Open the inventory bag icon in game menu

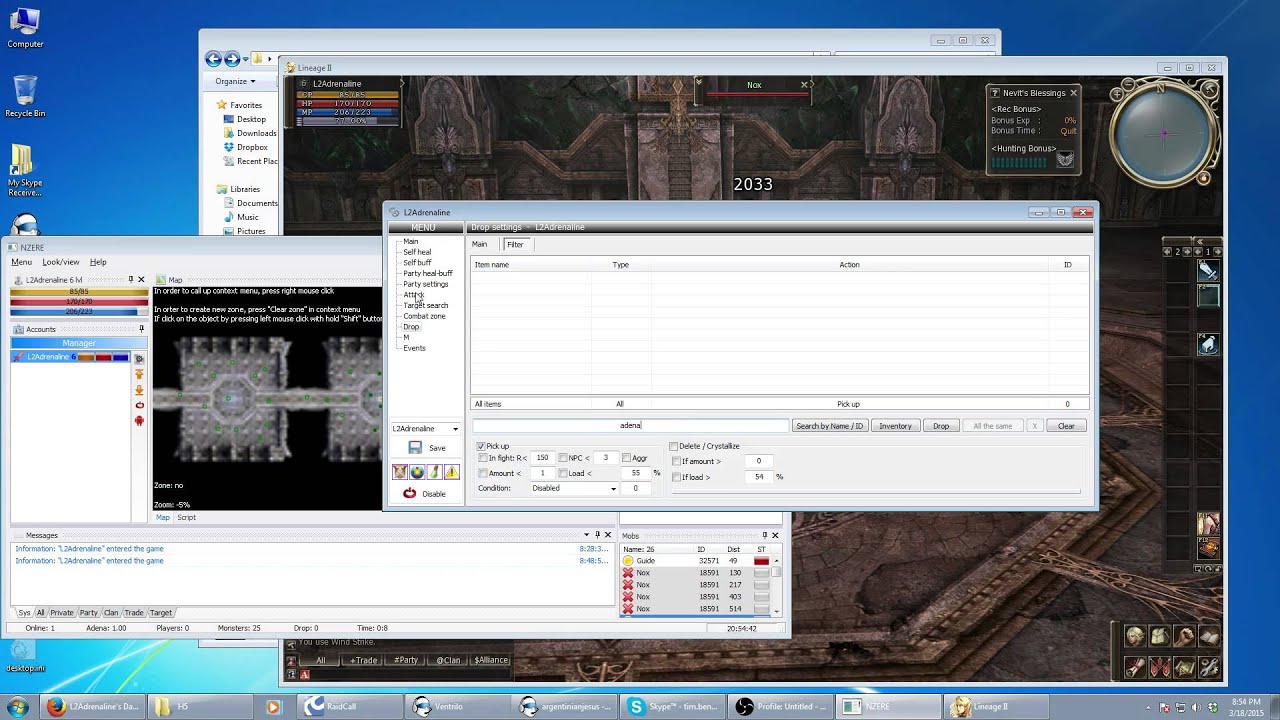[x=1160, y=637]
